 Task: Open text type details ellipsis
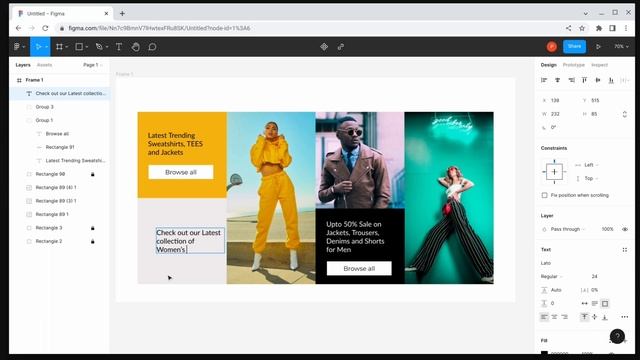click(624, 317)
